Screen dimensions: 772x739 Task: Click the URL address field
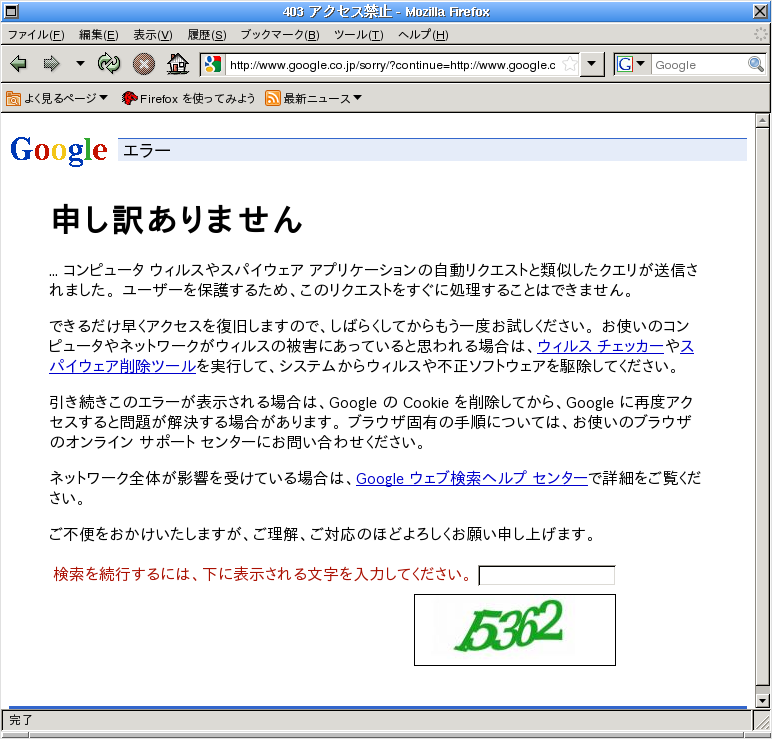(393, 65)
